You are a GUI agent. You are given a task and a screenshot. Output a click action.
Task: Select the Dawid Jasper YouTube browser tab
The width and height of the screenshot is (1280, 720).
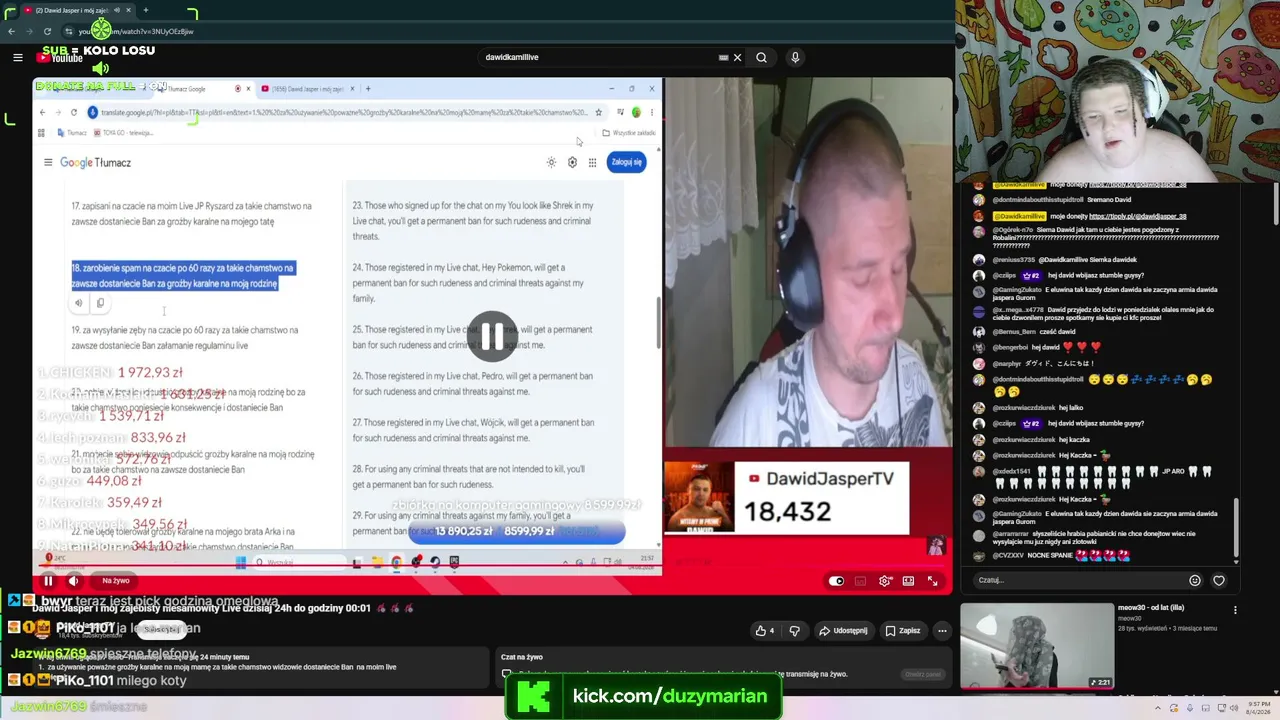click(x=78, y=10)
